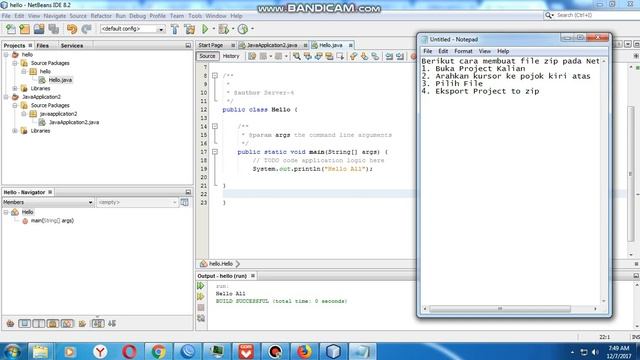Click Re-run with different parameters in Output
640x360 pixels.
coord(201,297)
